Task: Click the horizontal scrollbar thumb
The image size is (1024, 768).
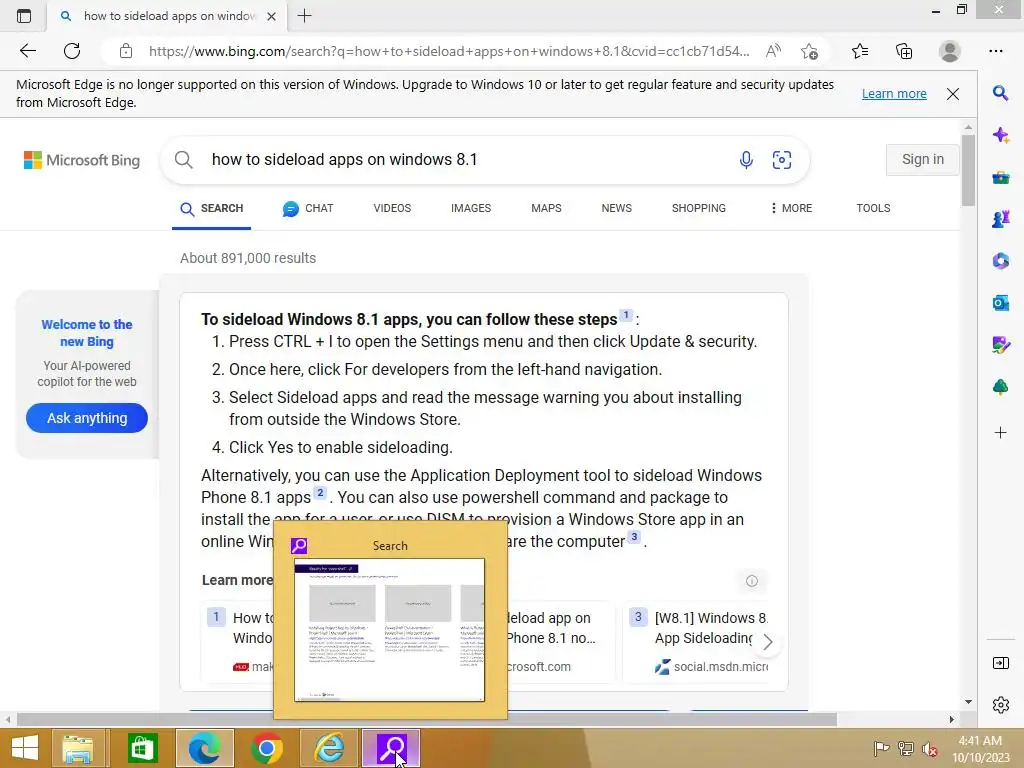Action: 426,719
